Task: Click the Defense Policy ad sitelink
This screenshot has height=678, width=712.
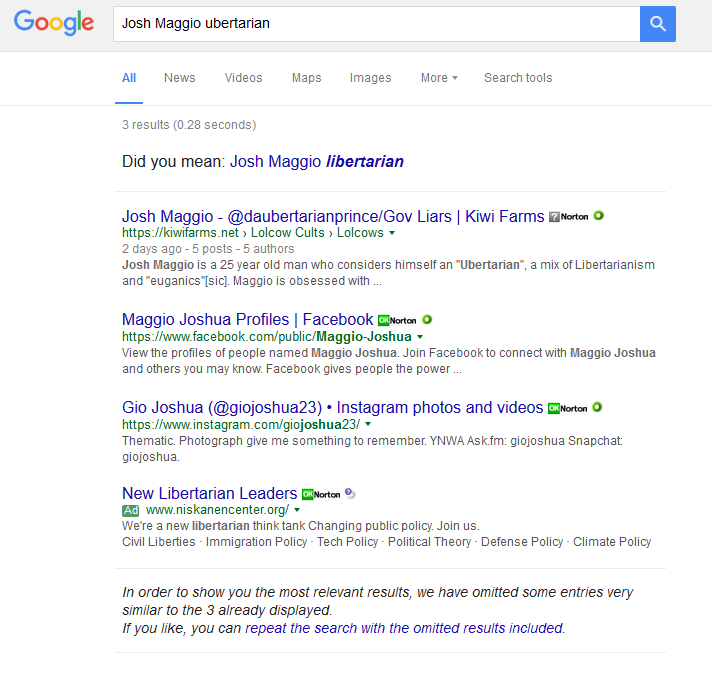Action: click(522, 542)
